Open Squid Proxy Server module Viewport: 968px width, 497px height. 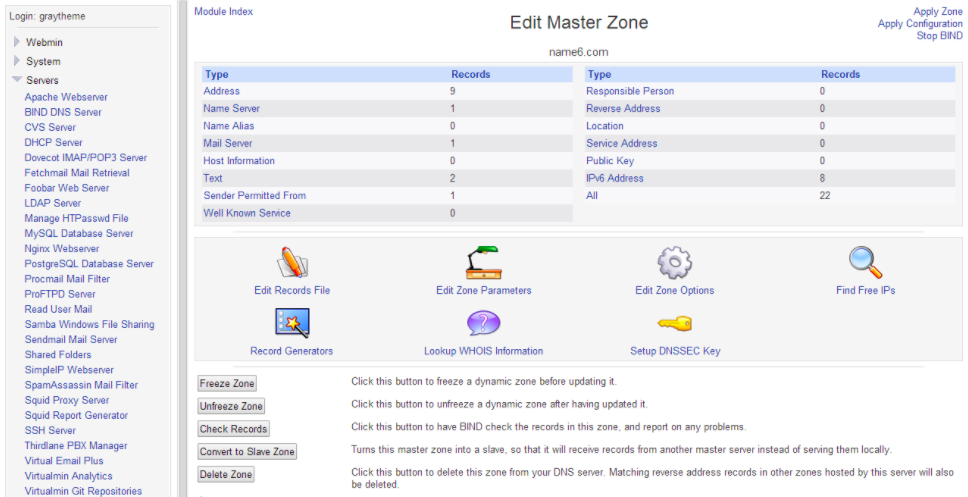click(x=67, y=400)
